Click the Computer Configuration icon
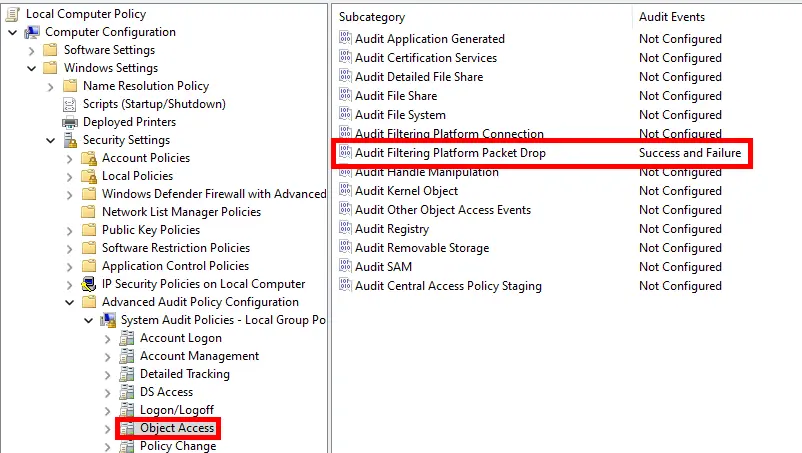The image size is (802, 453). point(32,32)
